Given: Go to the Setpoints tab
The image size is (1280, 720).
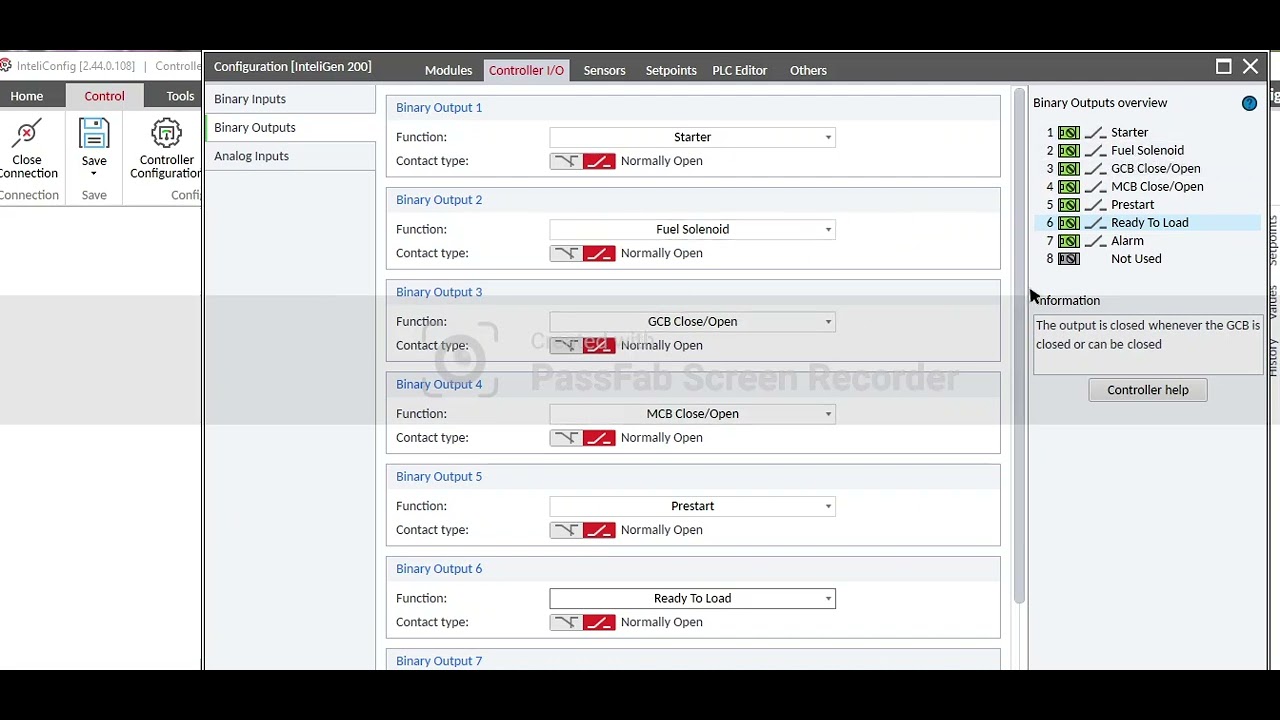Looking at the screenshot, I should pyautogui.click(x=671, y=70).
